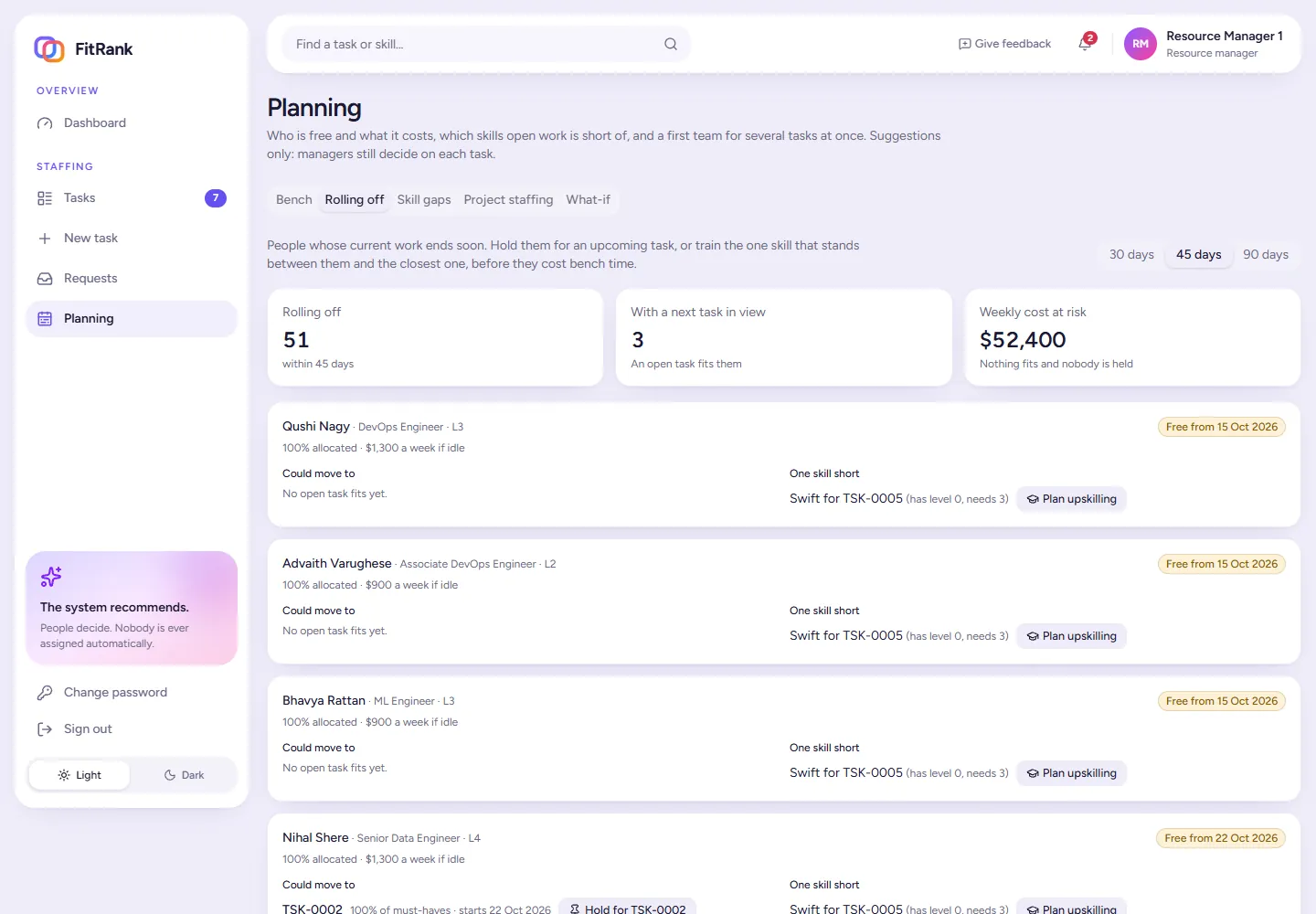Click the Resource Manager 1 name

1225,36
